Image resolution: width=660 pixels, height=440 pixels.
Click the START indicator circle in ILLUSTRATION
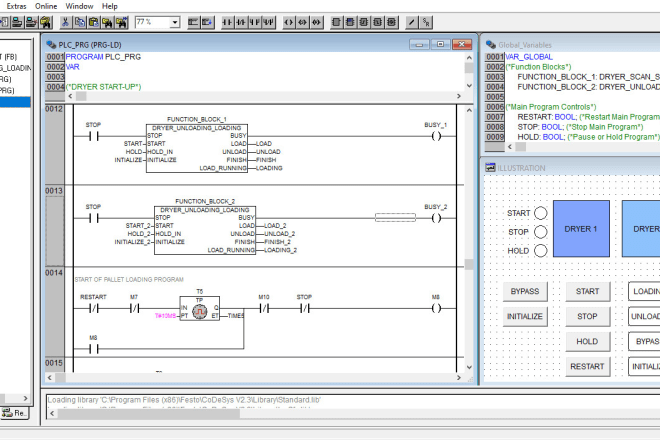tap(540, 213)
